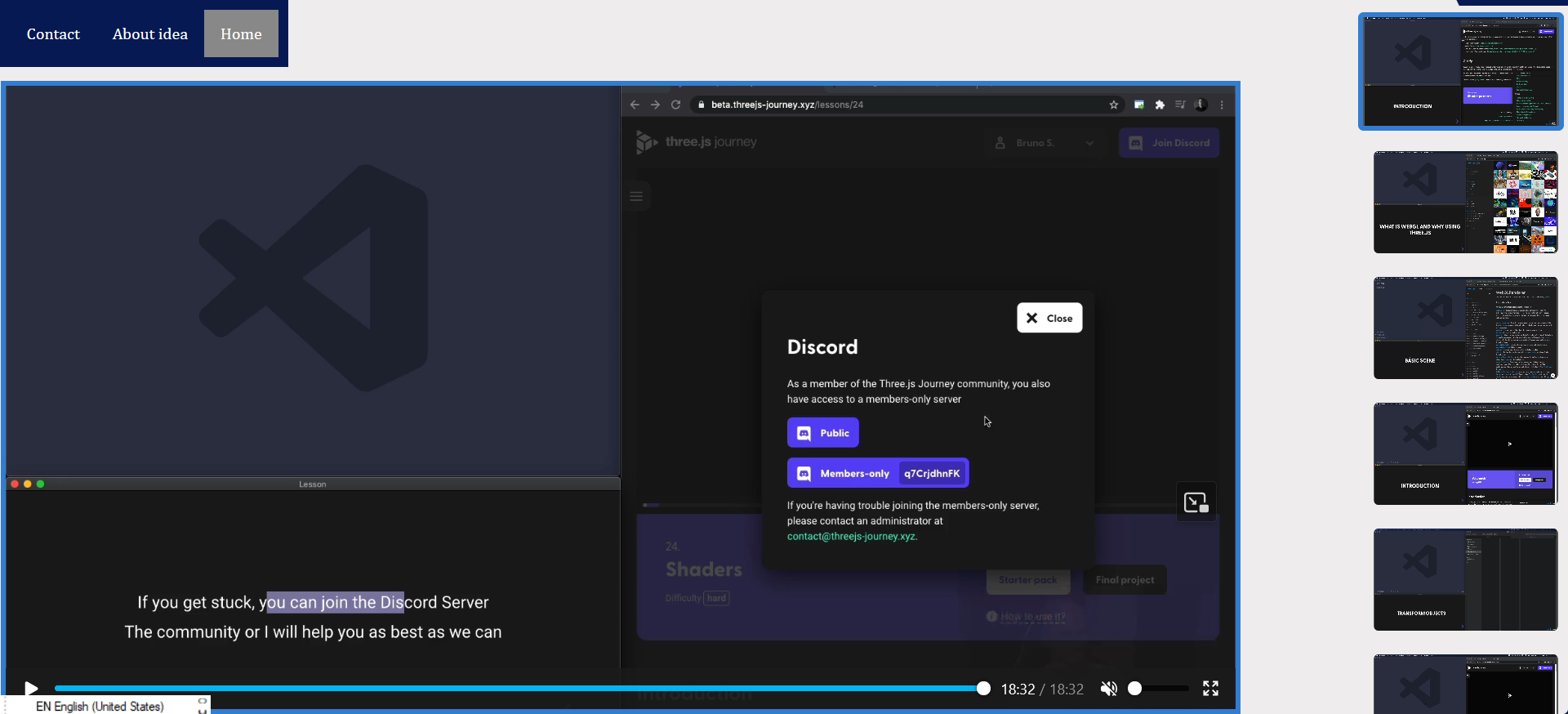Image resolution: width=1568 pixels, height=714 pixels.
Task: Click the bookmark star in address bar
Action: [x=1114, y=105]
